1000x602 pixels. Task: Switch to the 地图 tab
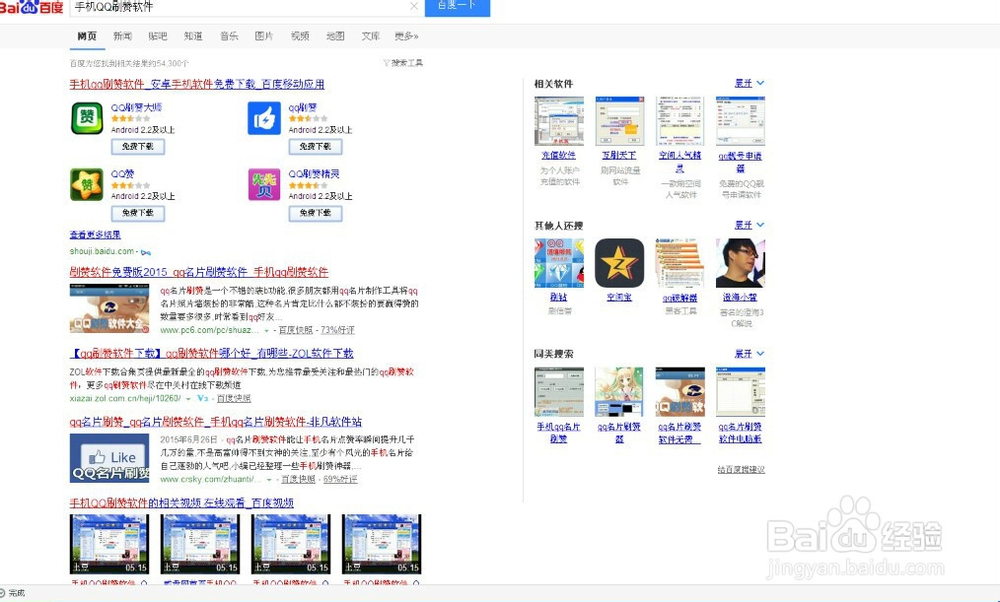(x=335, y=36)
